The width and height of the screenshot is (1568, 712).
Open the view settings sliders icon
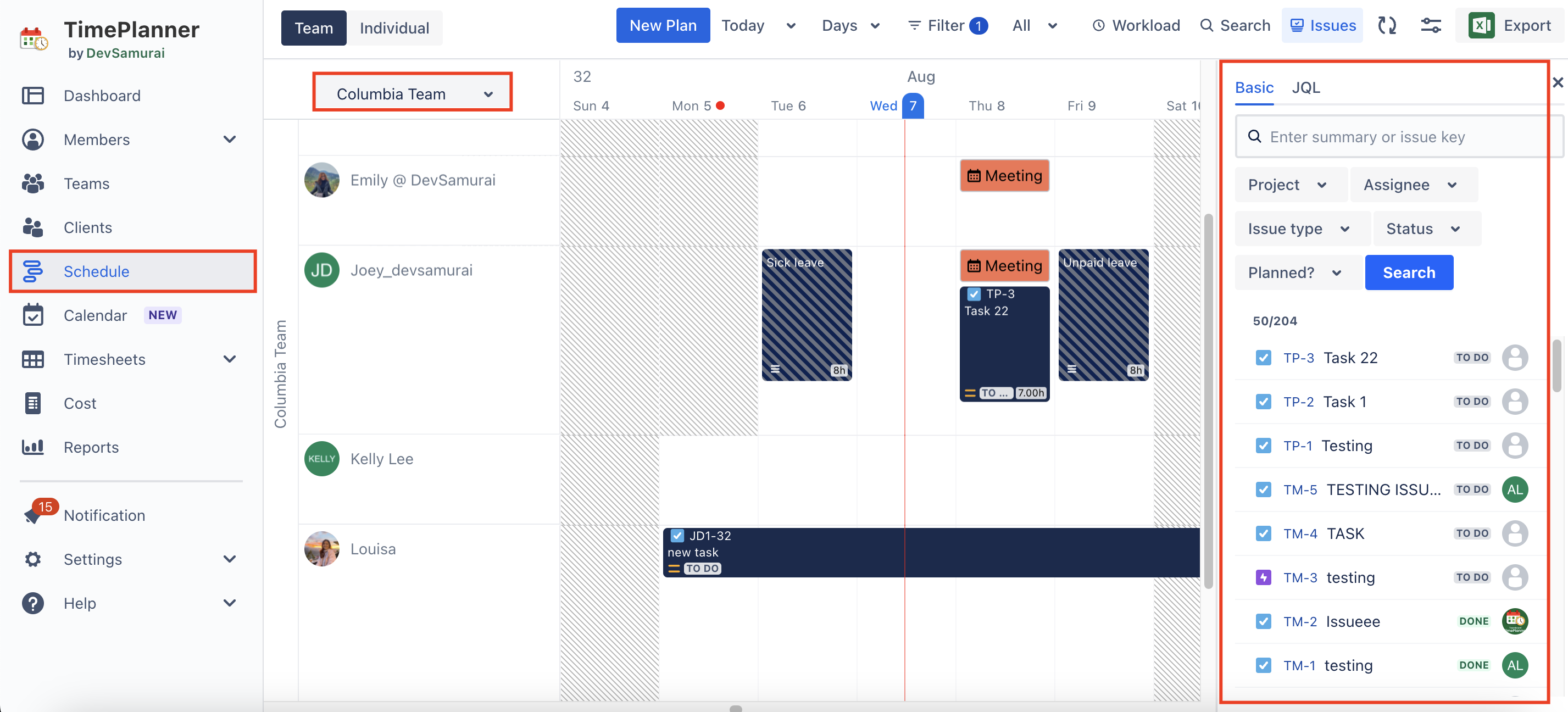[x=1431, y=26]
